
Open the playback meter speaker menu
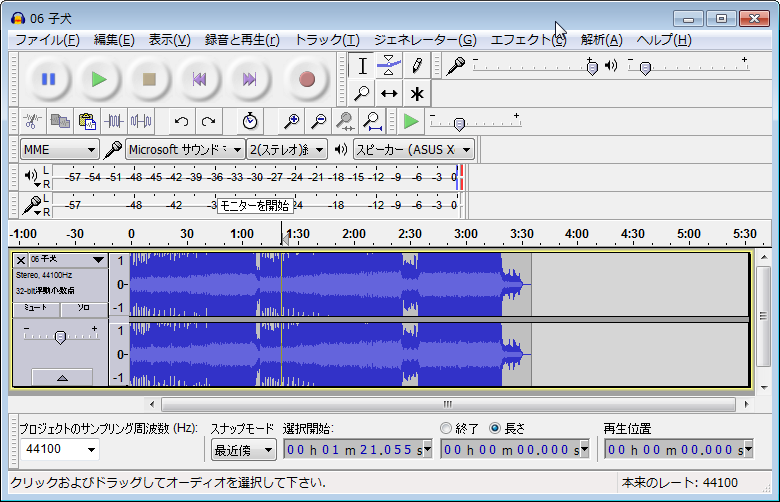pos(32,177)
